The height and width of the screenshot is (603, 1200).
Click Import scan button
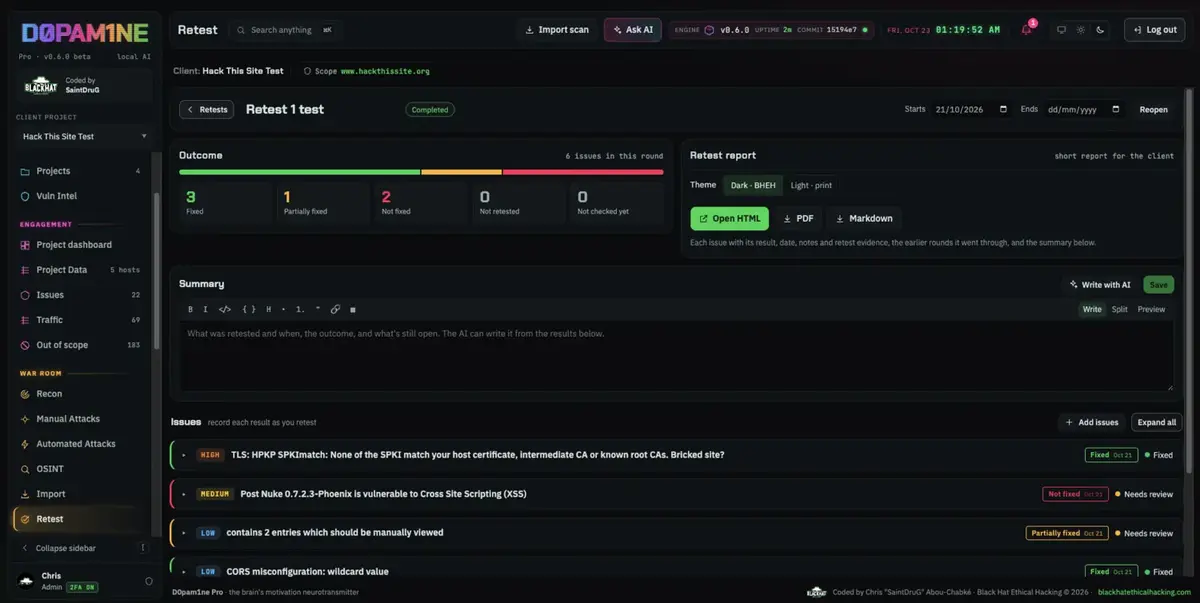click(557, 30)
